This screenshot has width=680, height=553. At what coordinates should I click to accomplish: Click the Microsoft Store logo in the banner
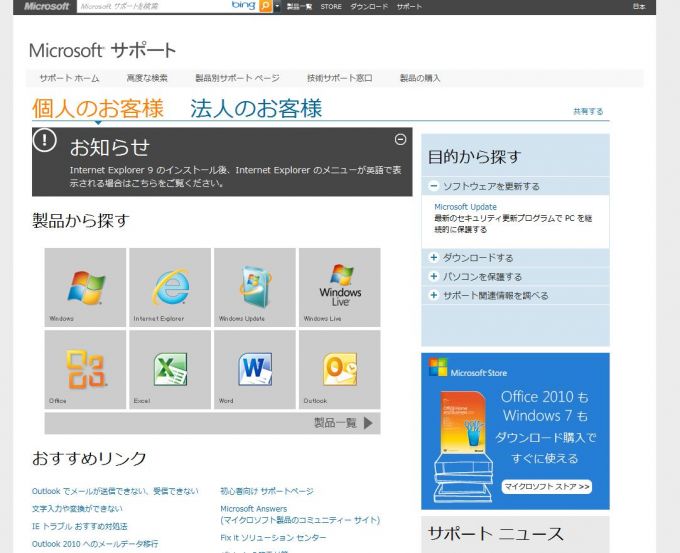pos(468,368)
